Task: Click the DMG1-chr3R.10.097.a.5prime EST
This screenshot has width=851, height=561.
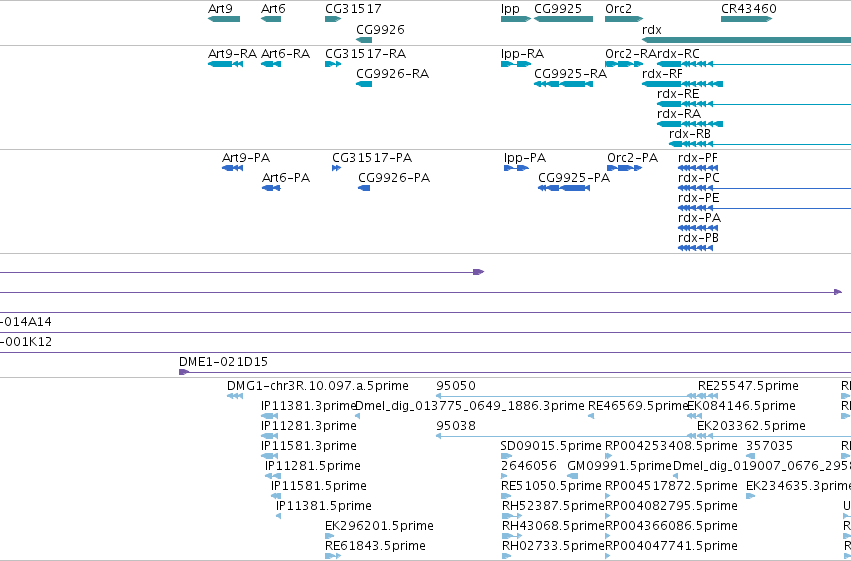Action: pyautogui.click(x=235, y=396)
